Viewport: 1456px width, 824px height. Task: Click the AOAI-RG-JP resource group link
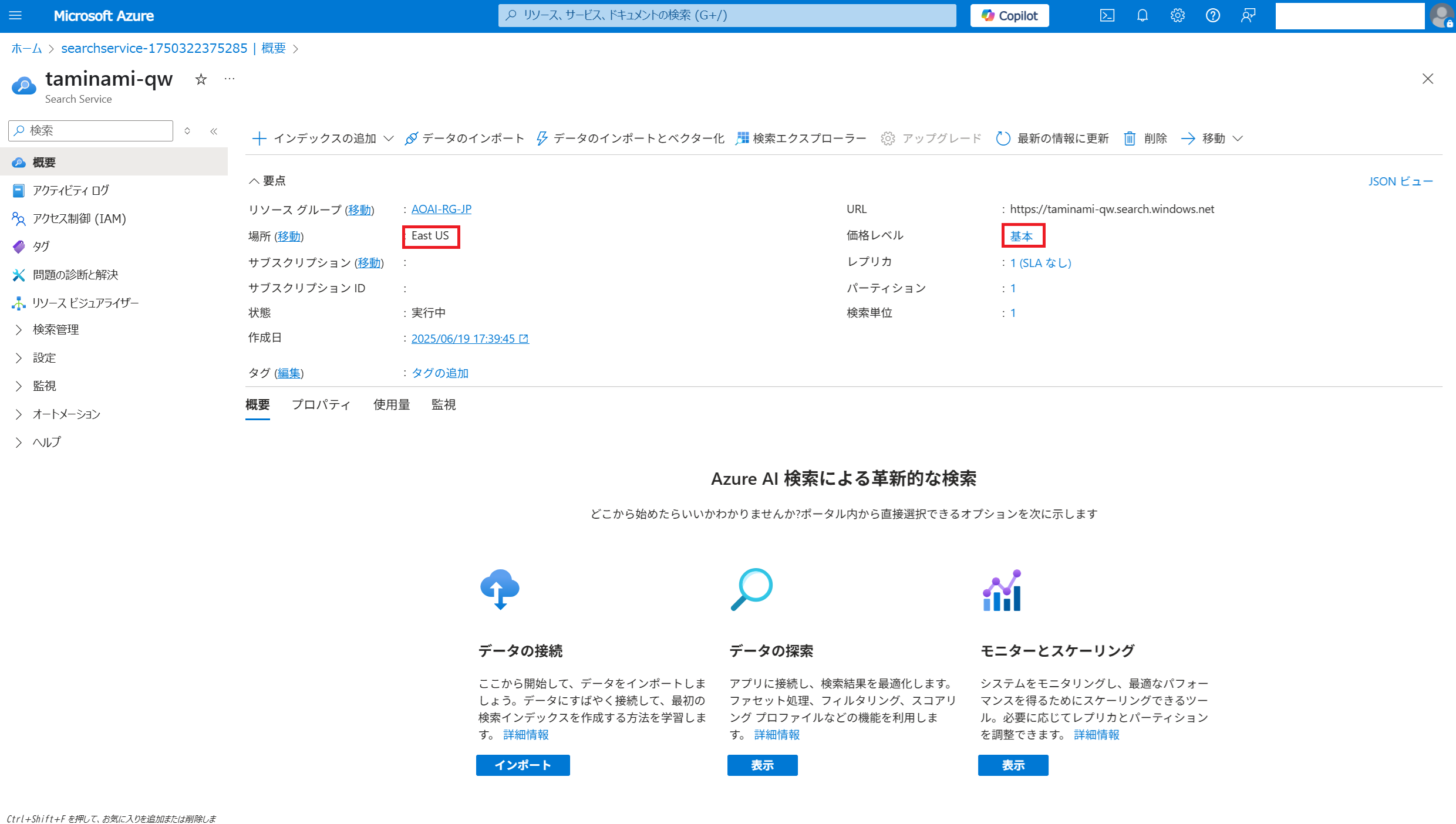tap(441, 210)
